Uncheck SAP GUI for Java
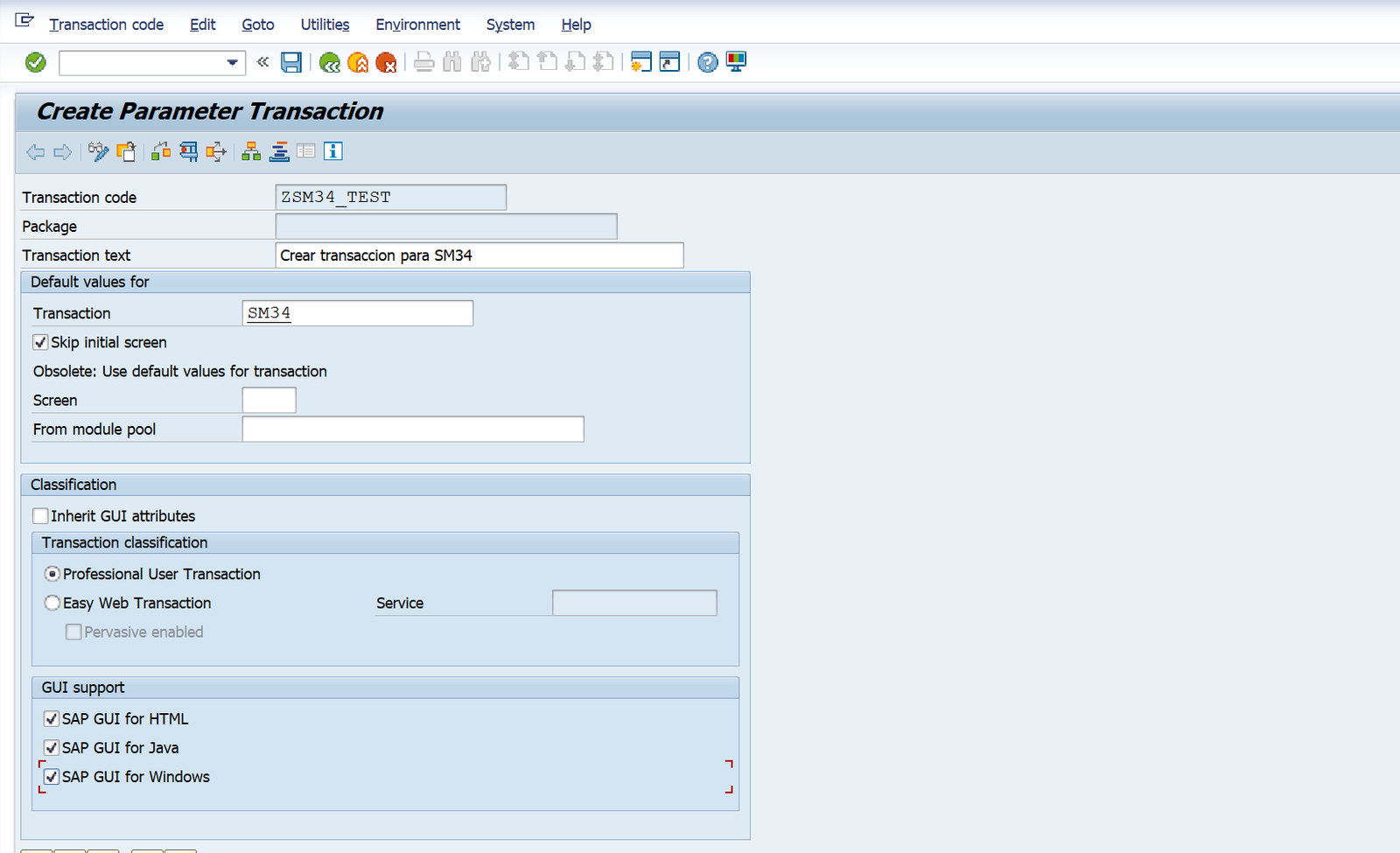The width and height of the screenshot is (1400, 853). [x=52, y=748]
